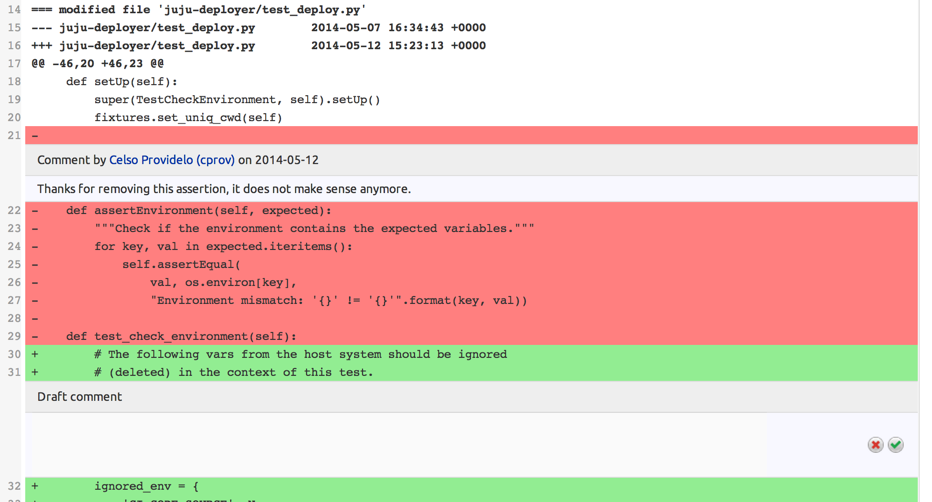This screenshot has width=932, height=502.
Task: Click added line 'ignored_env = {'
Action: [x=147, y=487]
